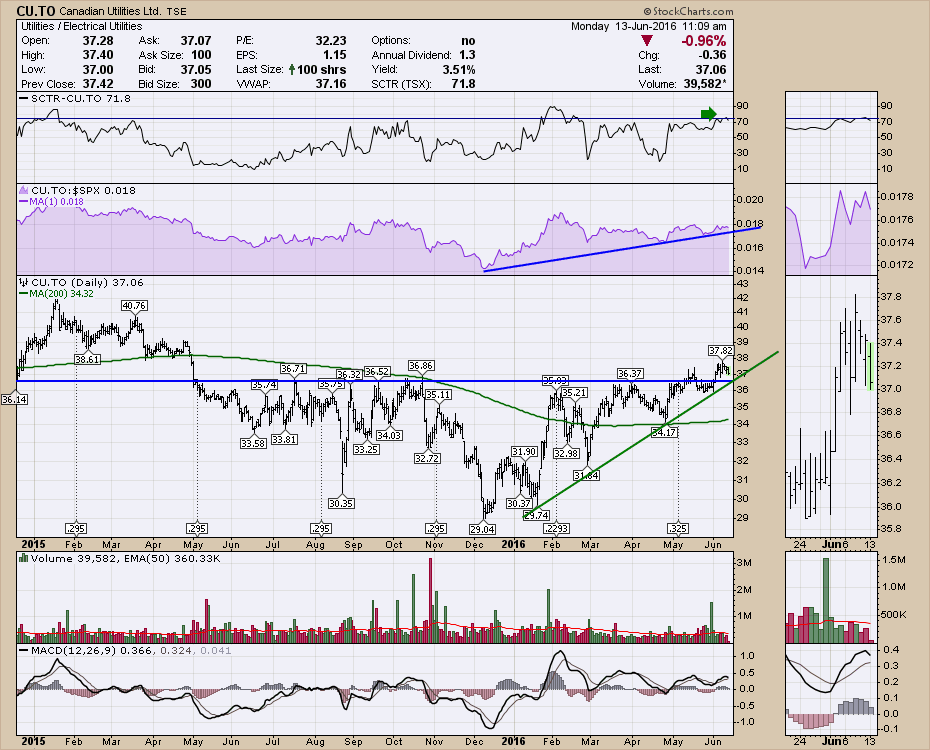Click the High price value 37.40
This screenshot has width=930, height=750.
[98, 55]
